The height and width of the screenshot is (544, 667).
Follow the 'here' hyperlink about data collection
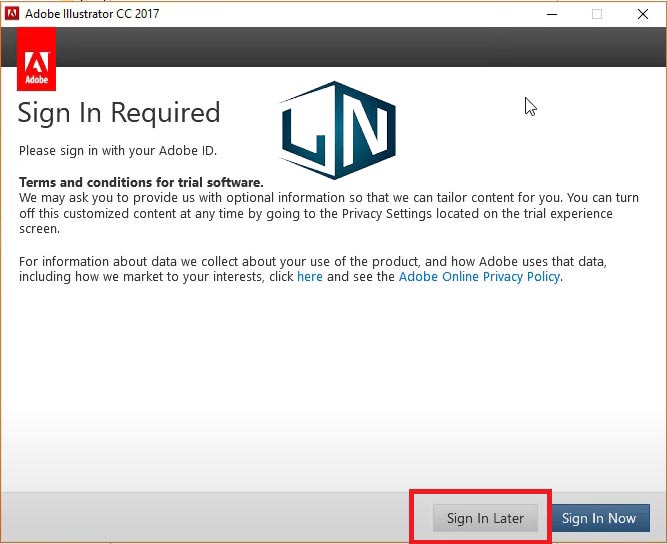point(309,277)
